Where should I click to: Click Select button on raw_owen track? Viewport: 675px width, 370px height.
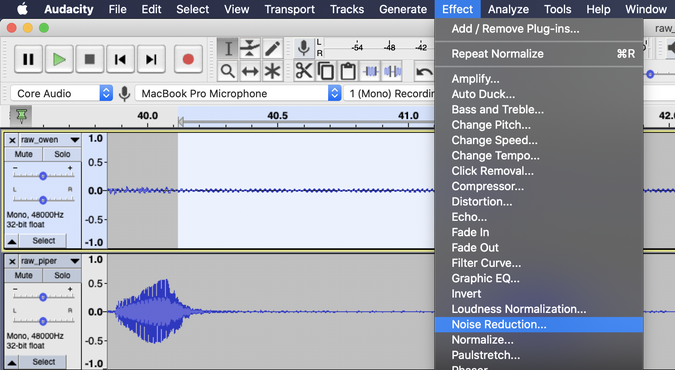(x=43, y=241)
